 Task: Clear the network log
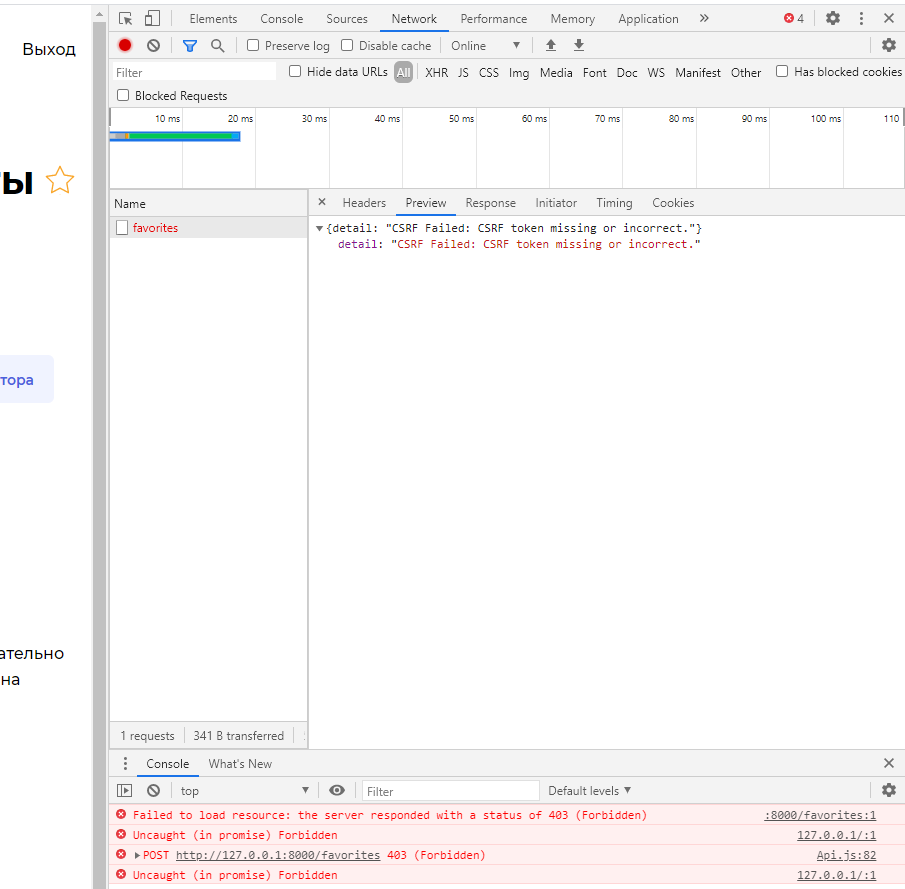[x=153, y=45]
